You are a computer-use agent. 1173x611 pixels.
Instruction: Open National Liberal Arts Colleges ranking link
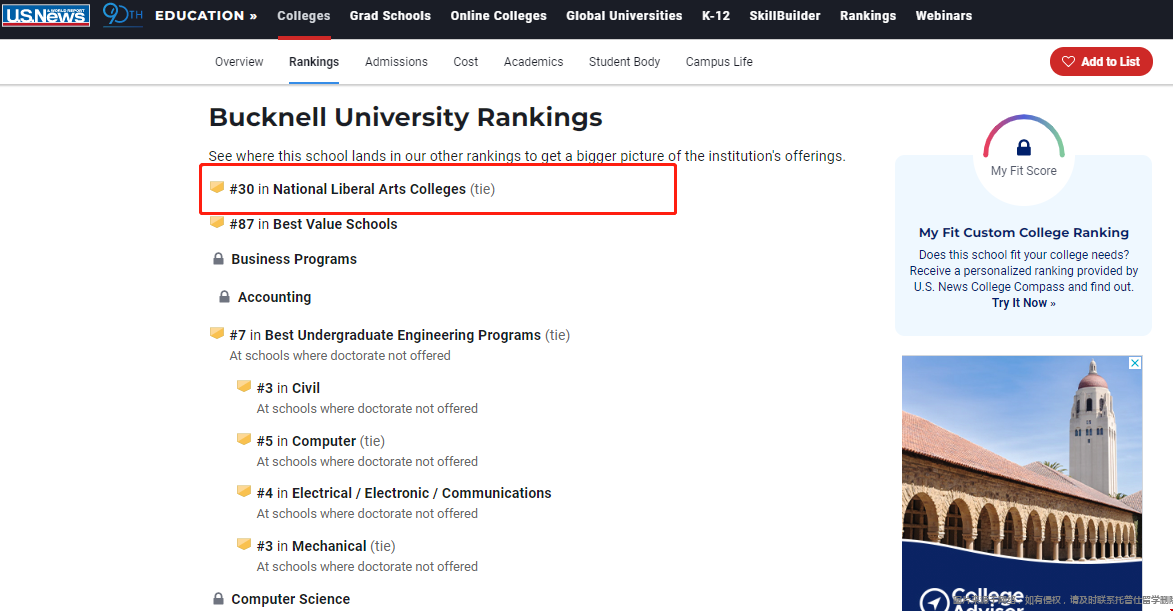point(370,189)
